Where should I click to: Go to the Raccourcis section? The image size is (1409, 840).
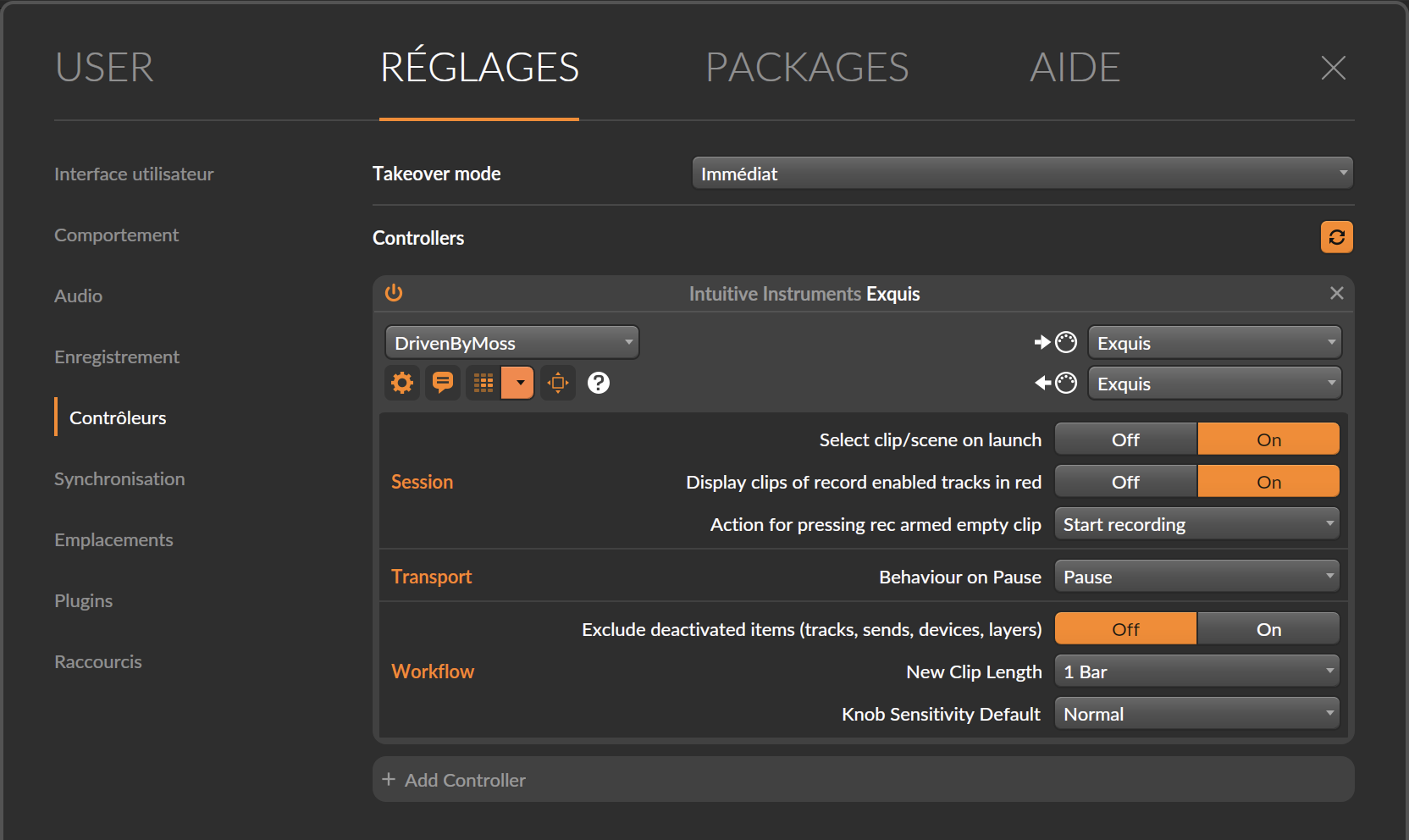coord(98,661)
